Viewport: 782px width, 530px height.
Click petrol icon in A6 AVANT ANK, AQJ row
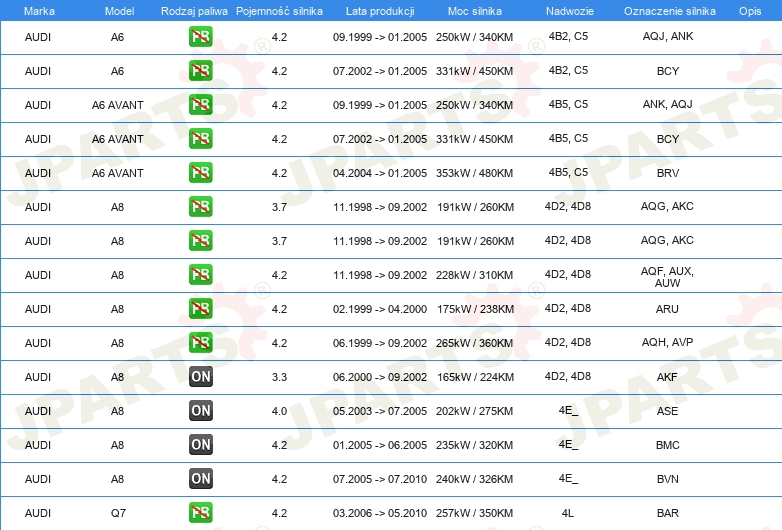[x=200, y=105]
